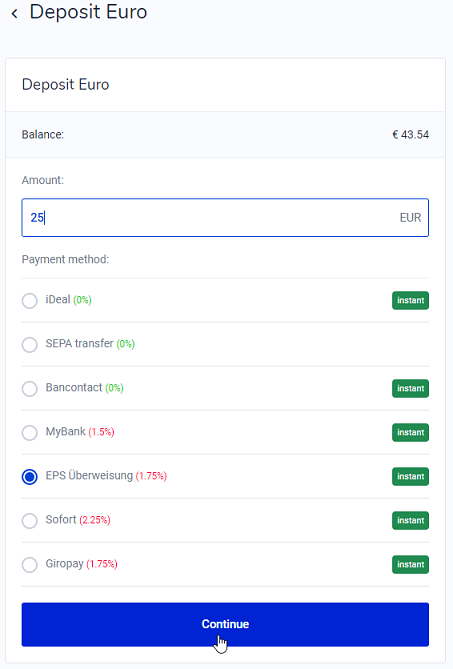The height and width of the screenshot is (669, 453).
Task: Select the SEPA transfer radio button
Action: click(x=29, y=344)
